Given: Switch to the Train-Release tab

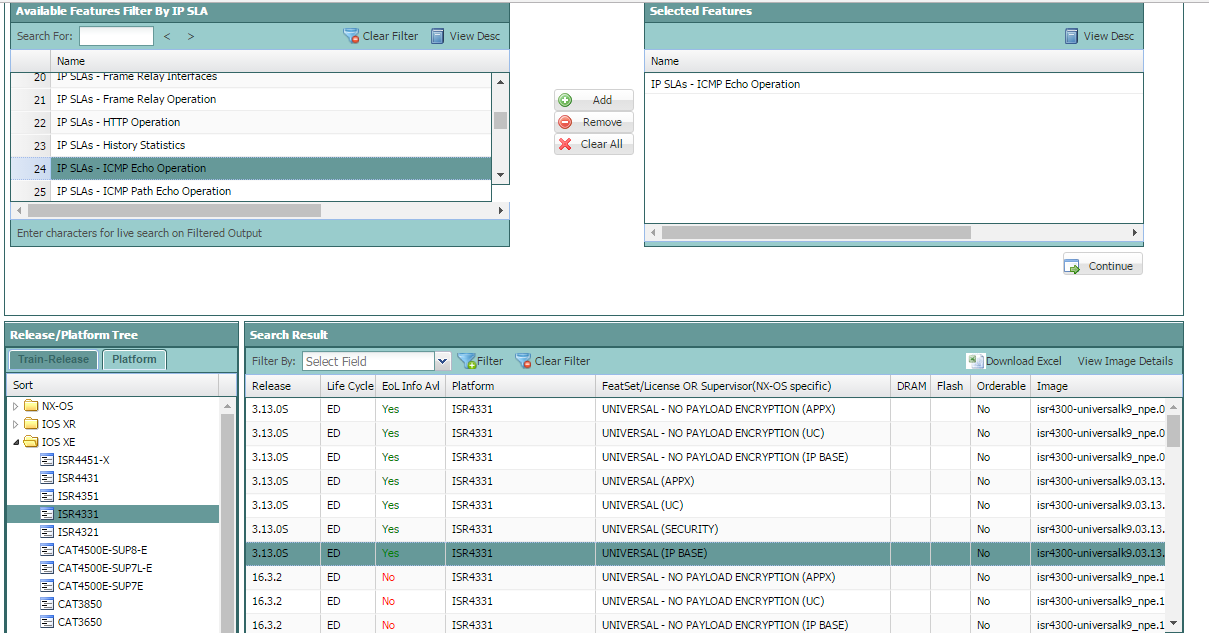Looking at the screenshot, I should coord(54,359).
